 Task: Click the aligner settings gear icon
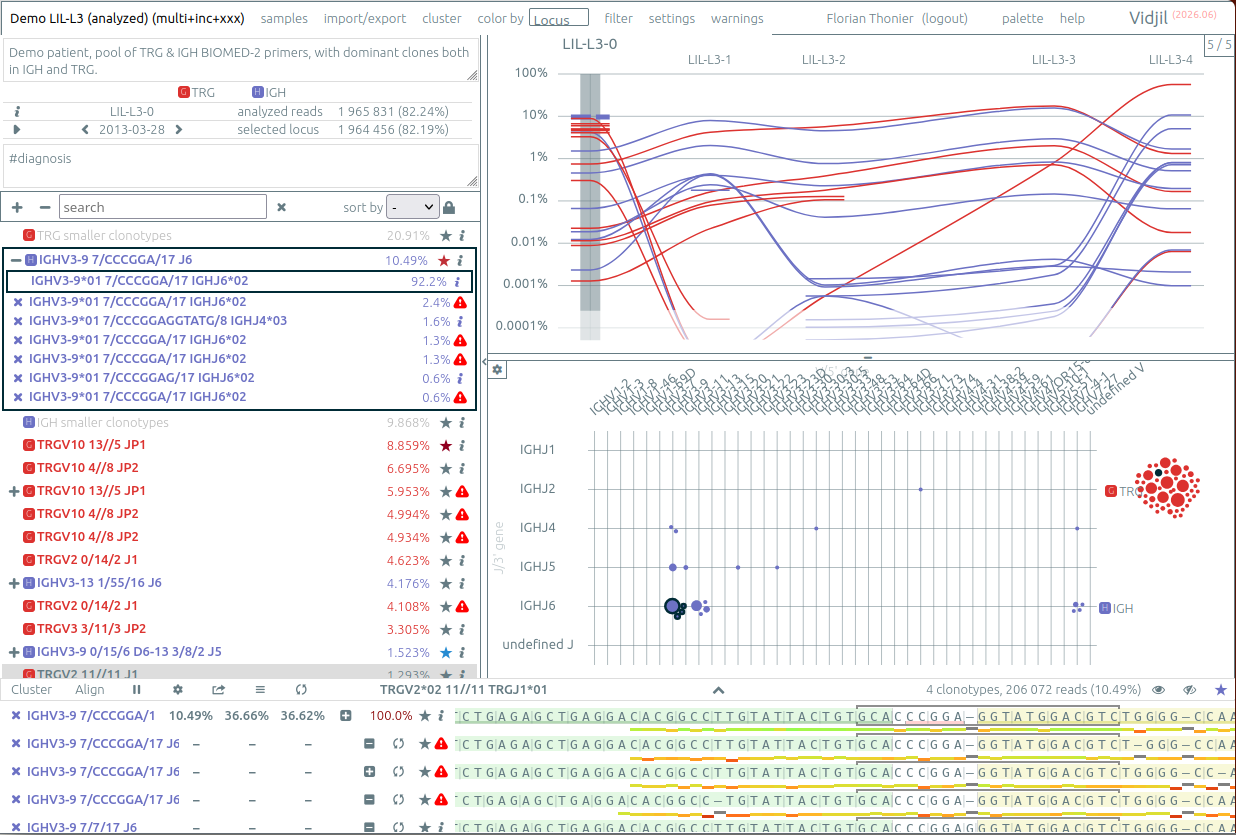(177, 689)
